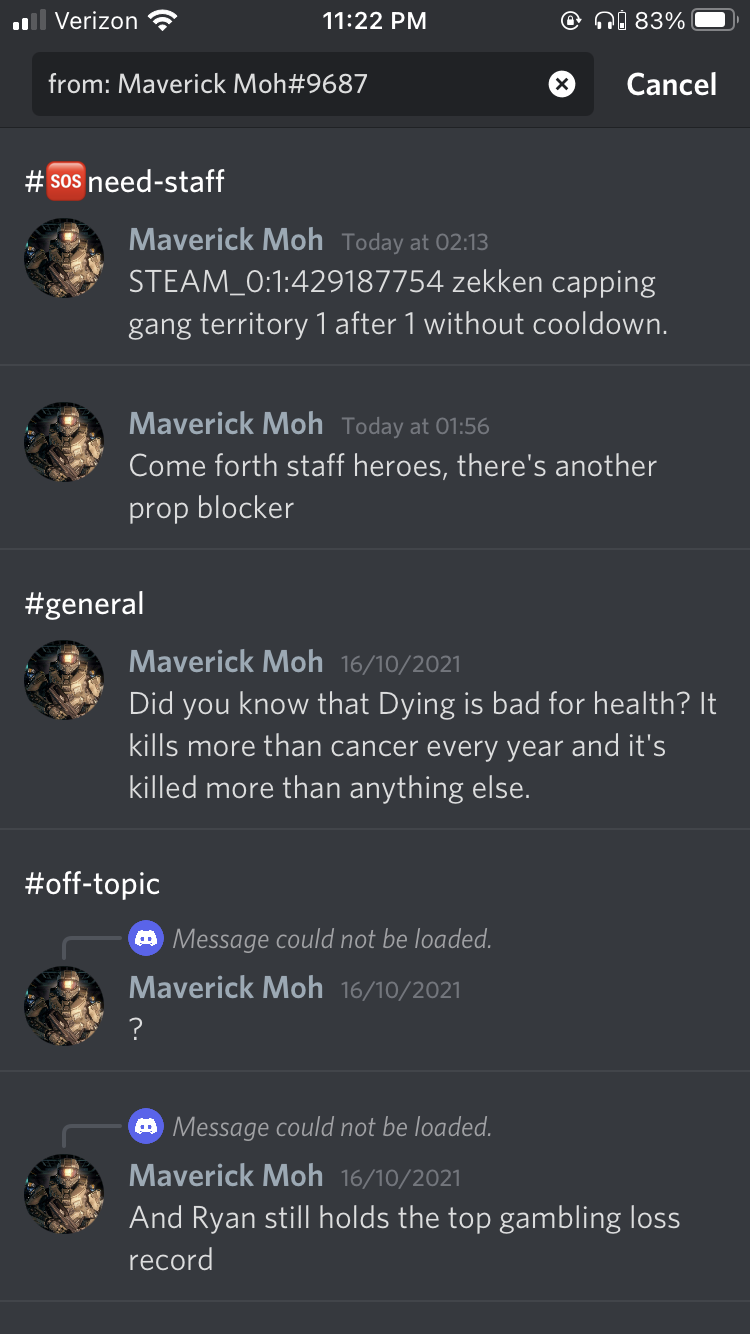Screen dimensions: 750x1334
Task: Tap the SOS emoji in the channel name
Action: pos(66,181)
